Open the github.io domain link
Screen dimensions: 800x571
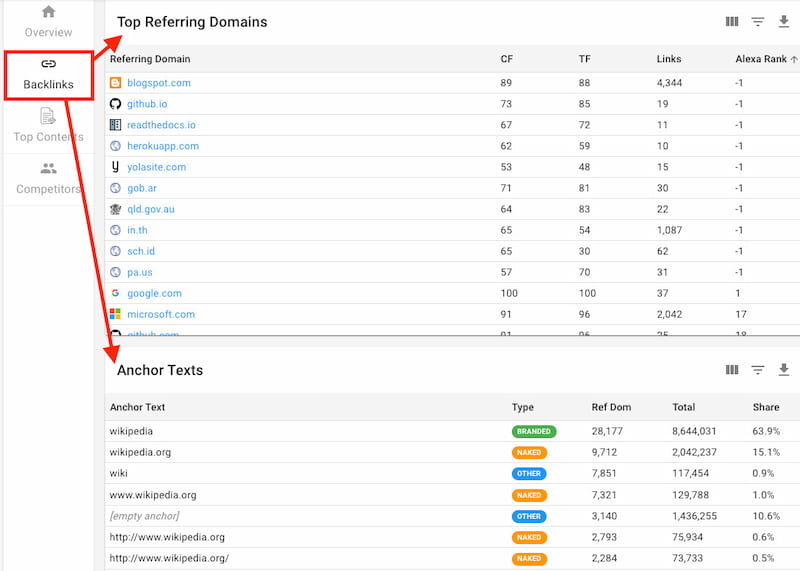point(147,104)
